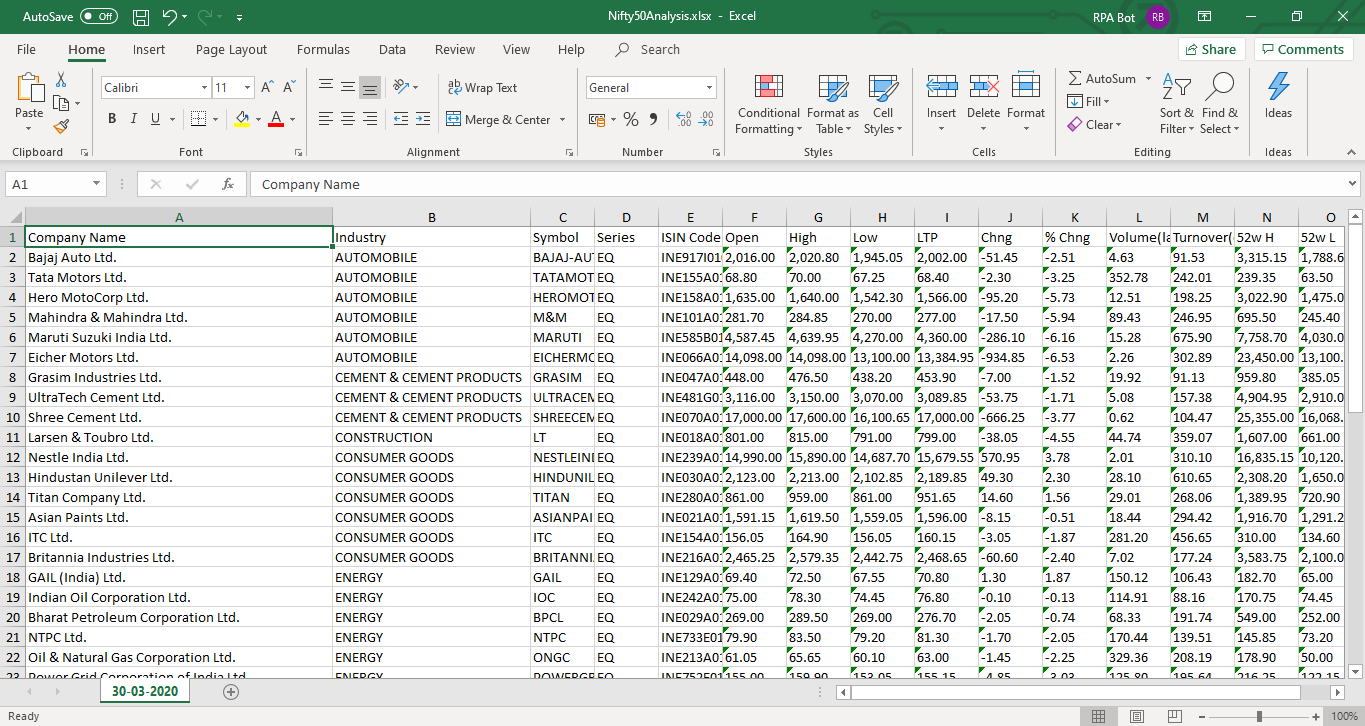Expand the formula bar chevron
Screen dimensions: 1365x726
point(1352,184)
